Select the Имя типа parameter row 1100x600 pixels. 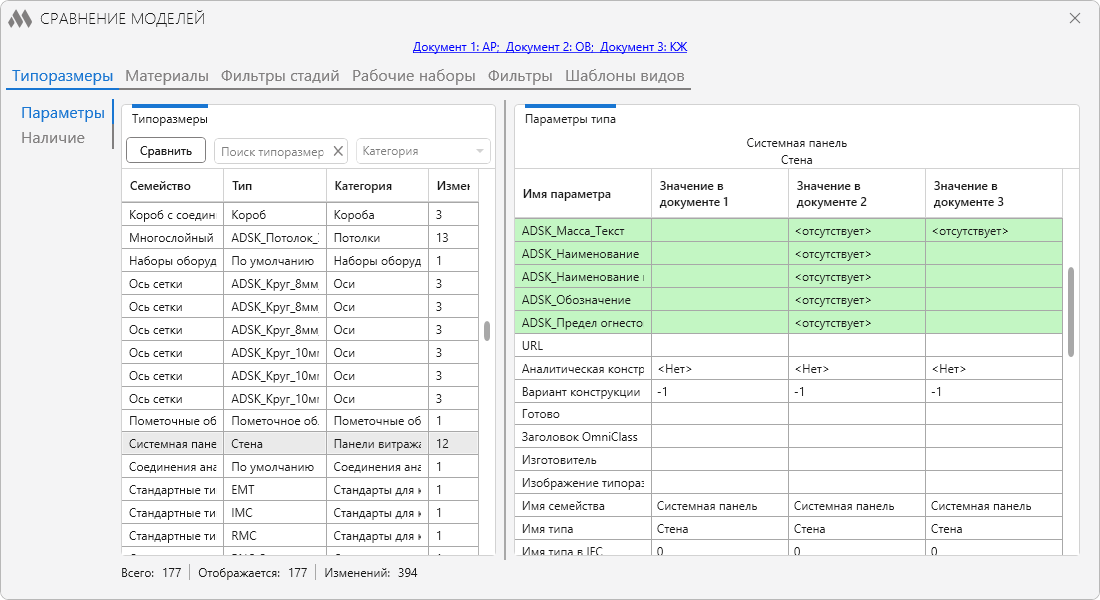(x=789, y=529)
